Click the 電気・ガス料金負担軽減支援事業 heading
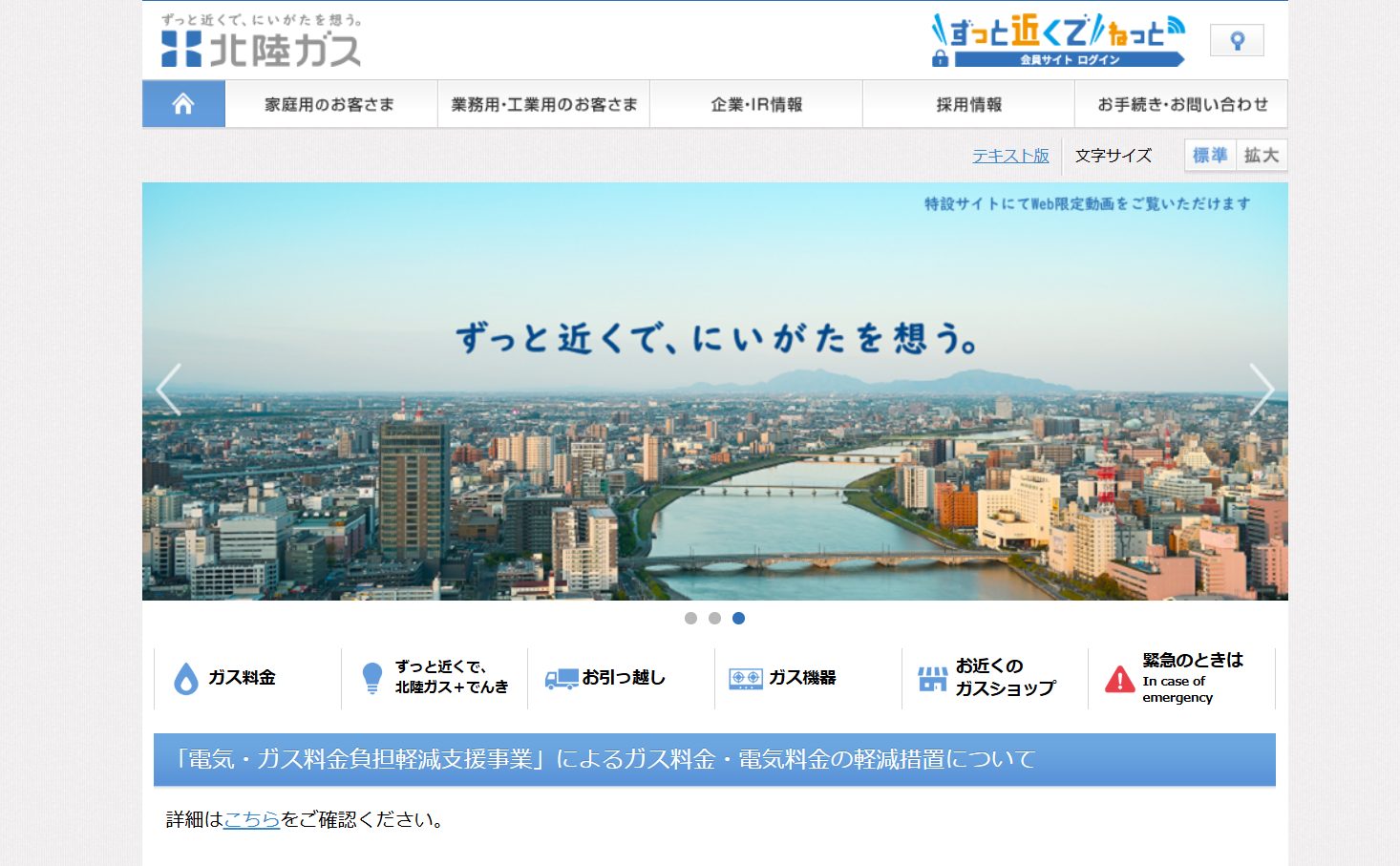Viewport: 1400px width, 866px height. click(714, 759)
